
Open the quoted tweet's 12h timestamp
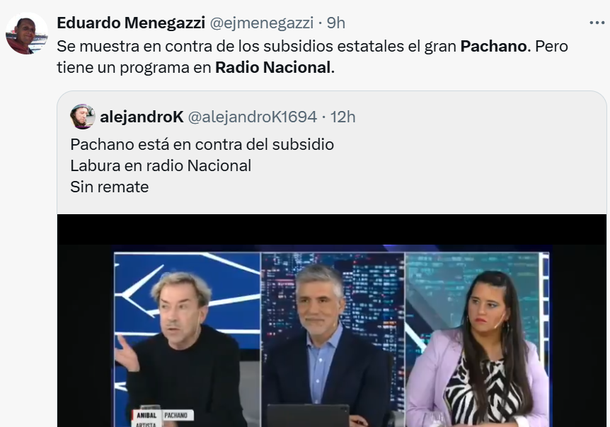343,117
